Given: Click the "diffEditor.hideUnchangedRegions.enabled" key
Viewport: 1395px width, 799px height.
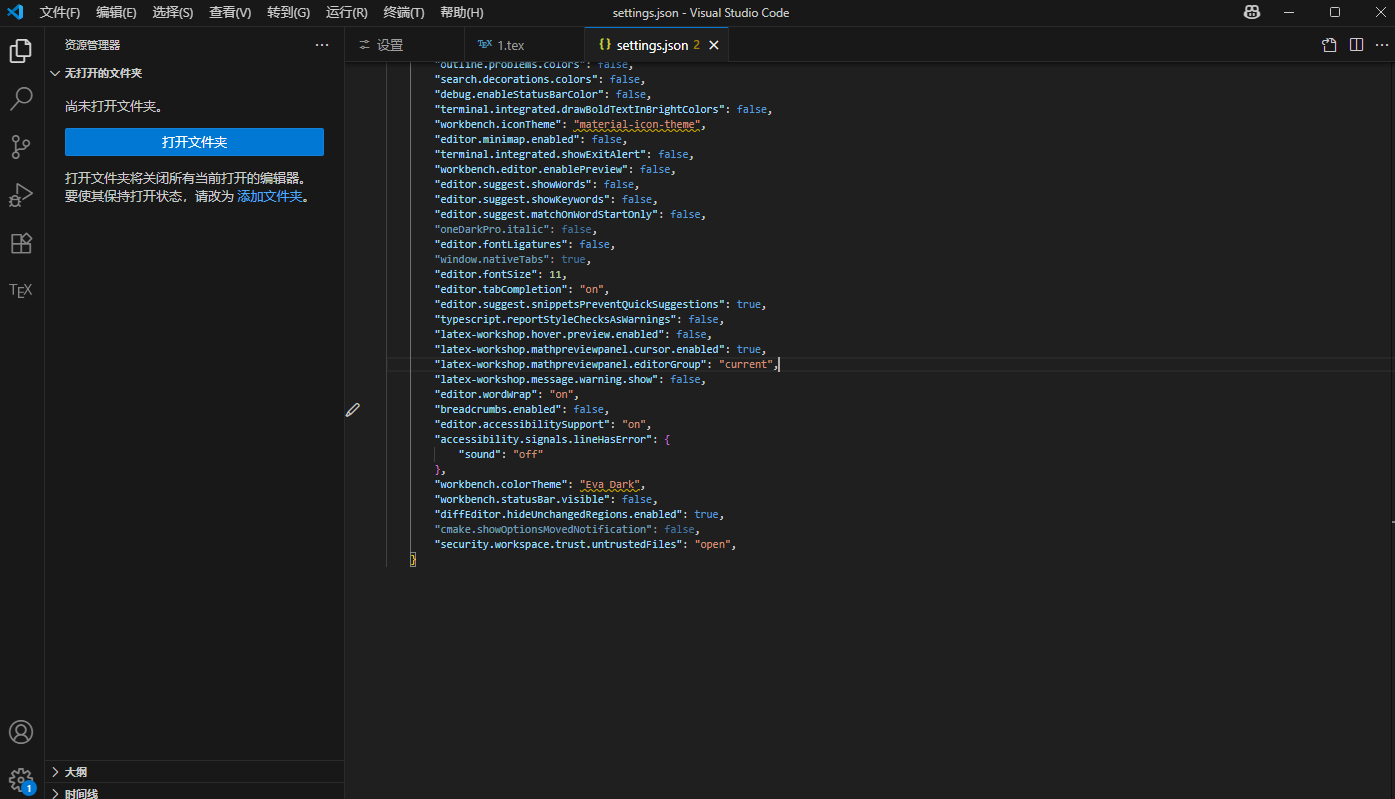Looking at the screenshot, I should 559,515.
